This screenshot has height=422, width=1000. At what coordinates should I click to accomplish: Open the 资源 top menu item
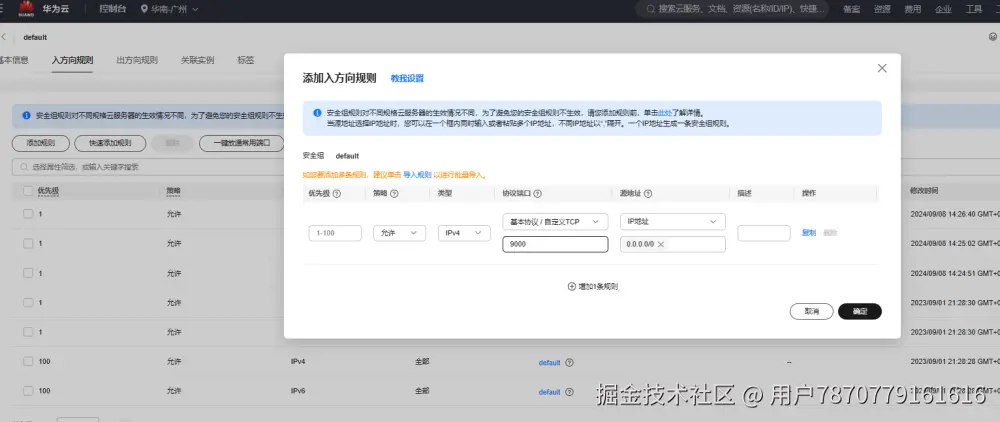click(883, 10)
